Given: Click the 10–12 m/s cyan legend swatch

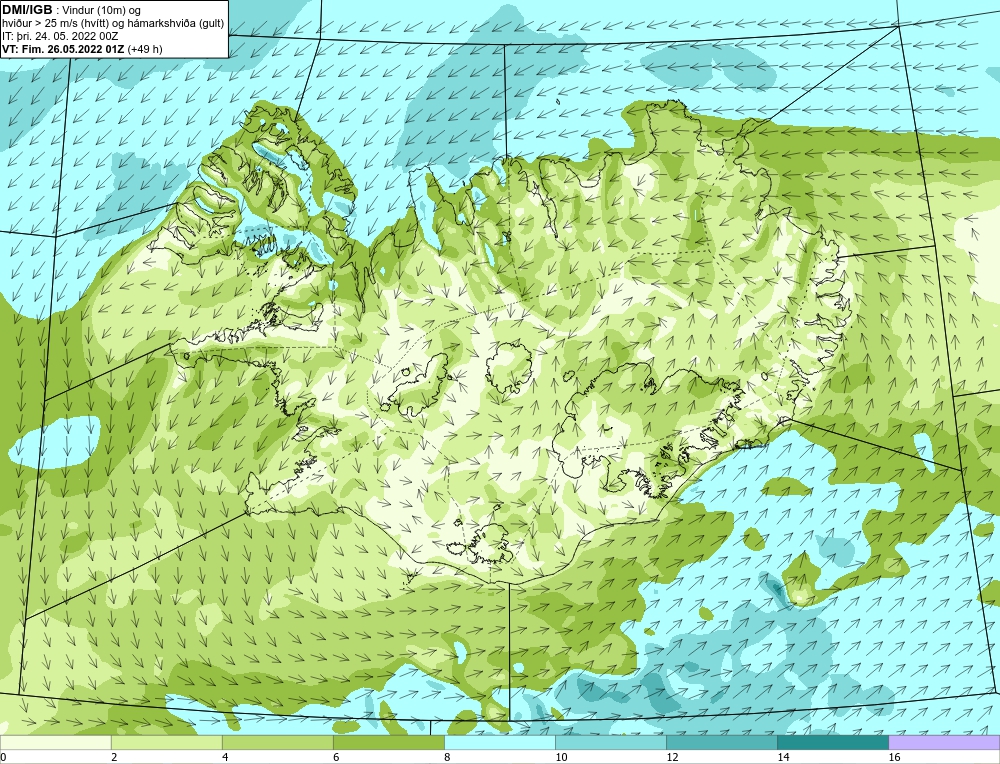Looking at the screenshot, I should coord(610,743).
